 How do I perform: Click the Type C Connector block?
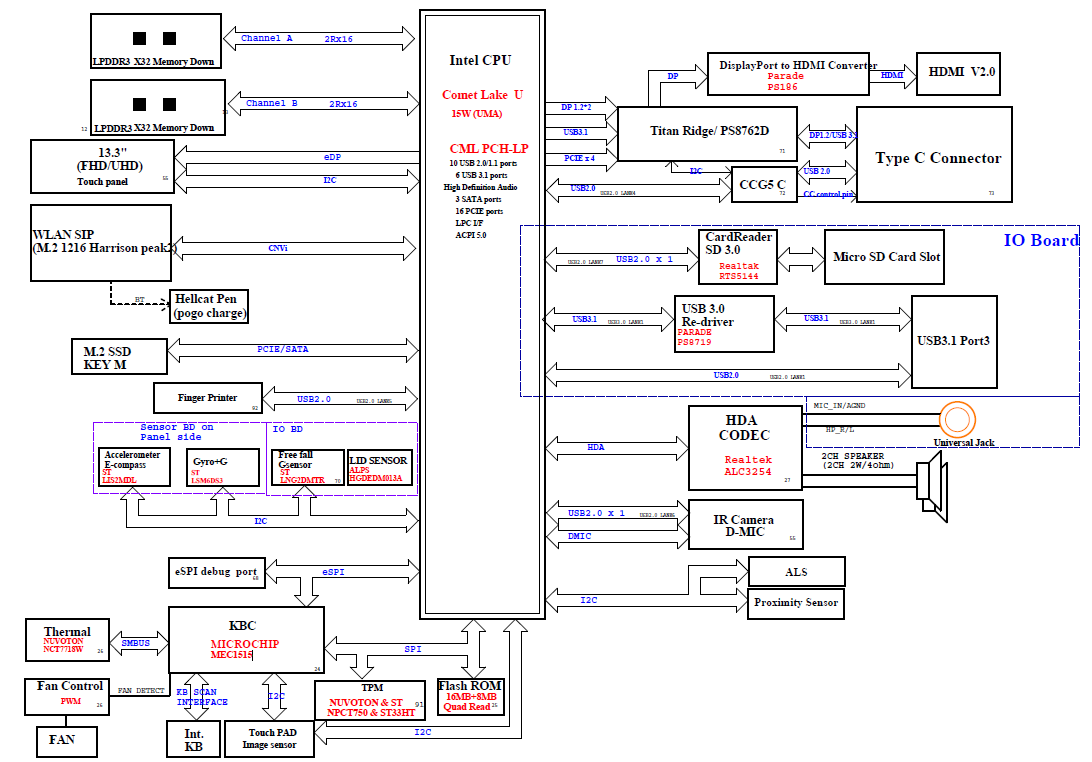click(937, 158)
